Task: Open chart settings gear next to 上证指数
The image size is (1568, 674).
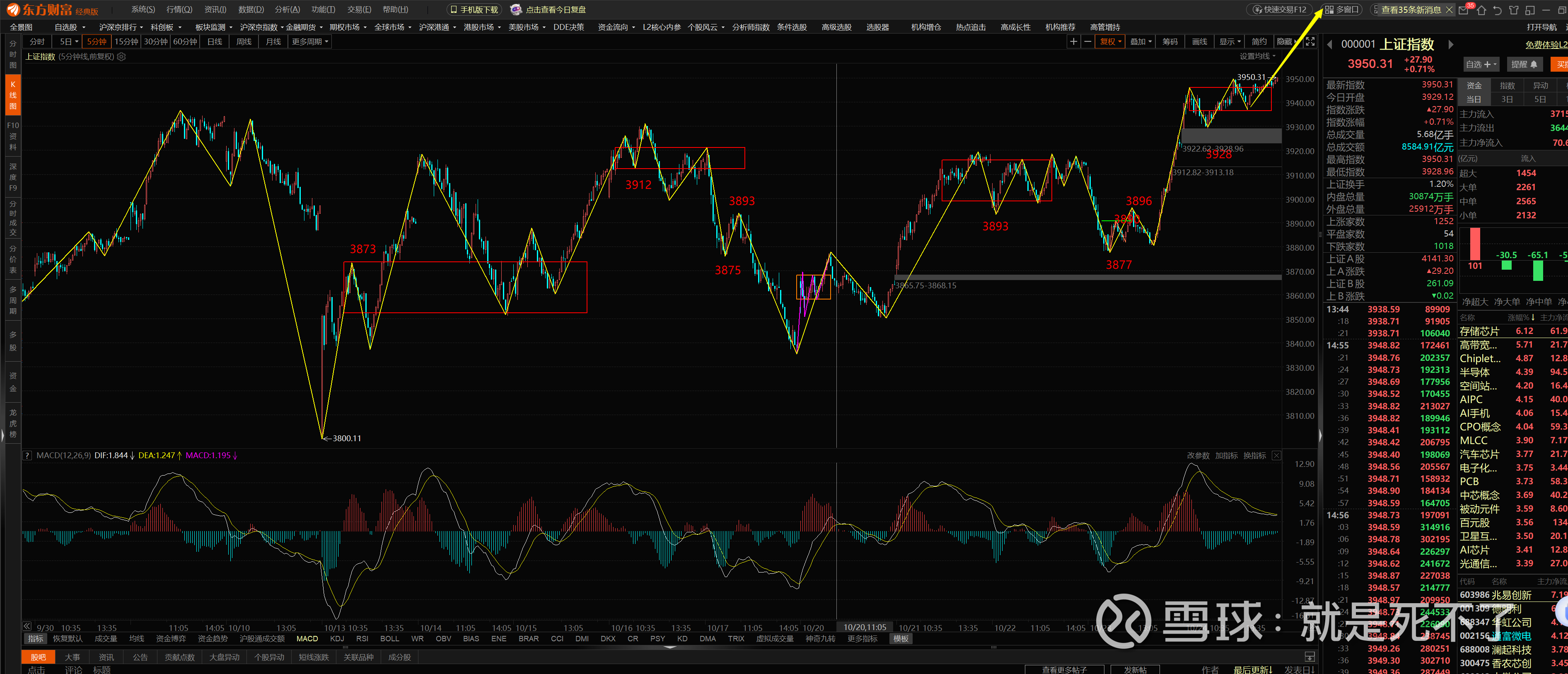Action: tap(121, 57)
